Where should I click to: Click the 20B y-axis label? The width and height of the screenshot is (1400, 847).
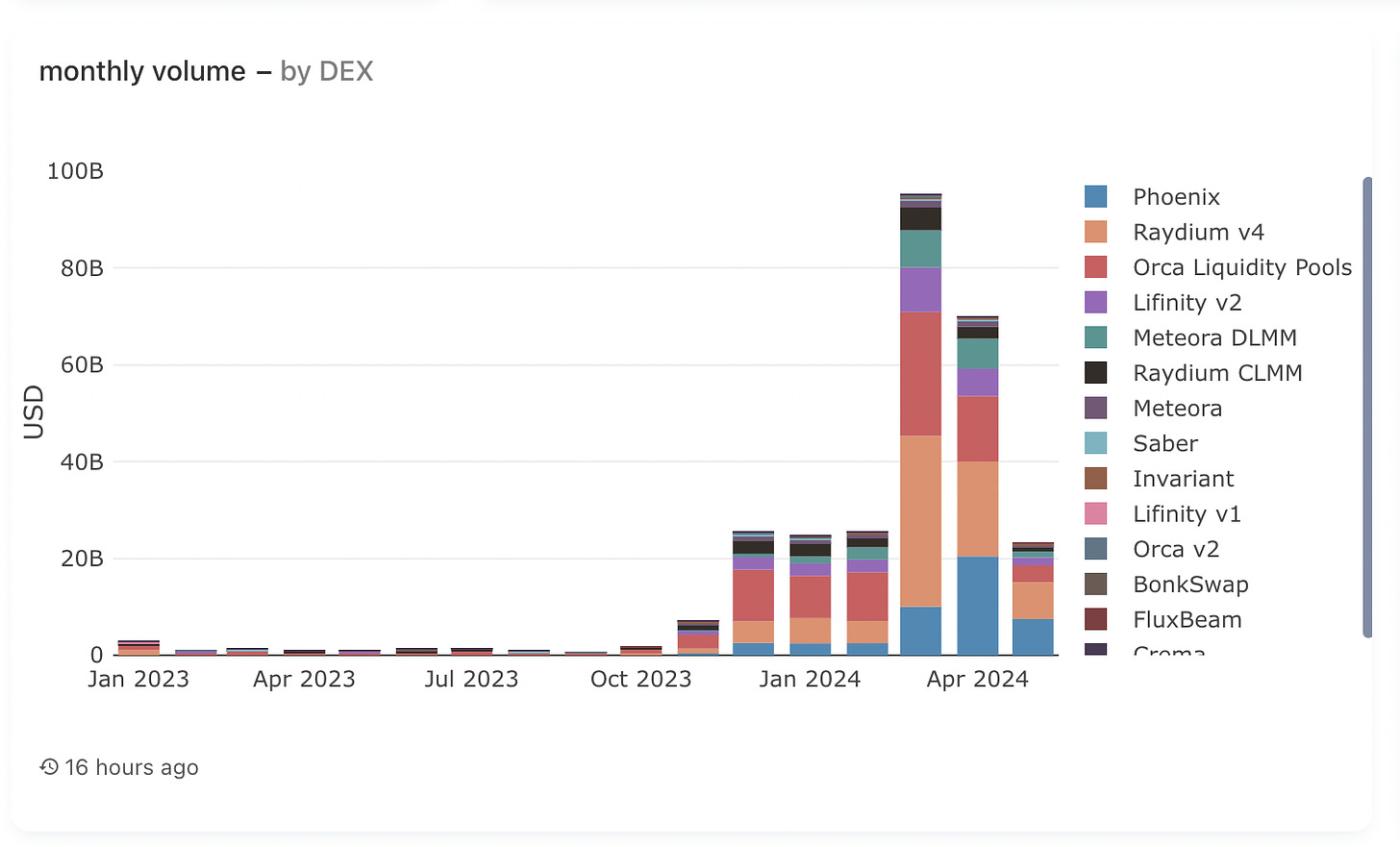point(81,558)
